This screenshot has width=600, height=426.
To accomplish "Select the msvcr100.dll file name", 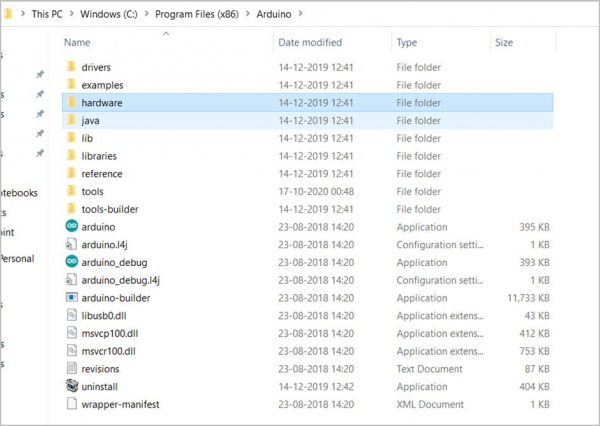I will (x=108, y=351).
